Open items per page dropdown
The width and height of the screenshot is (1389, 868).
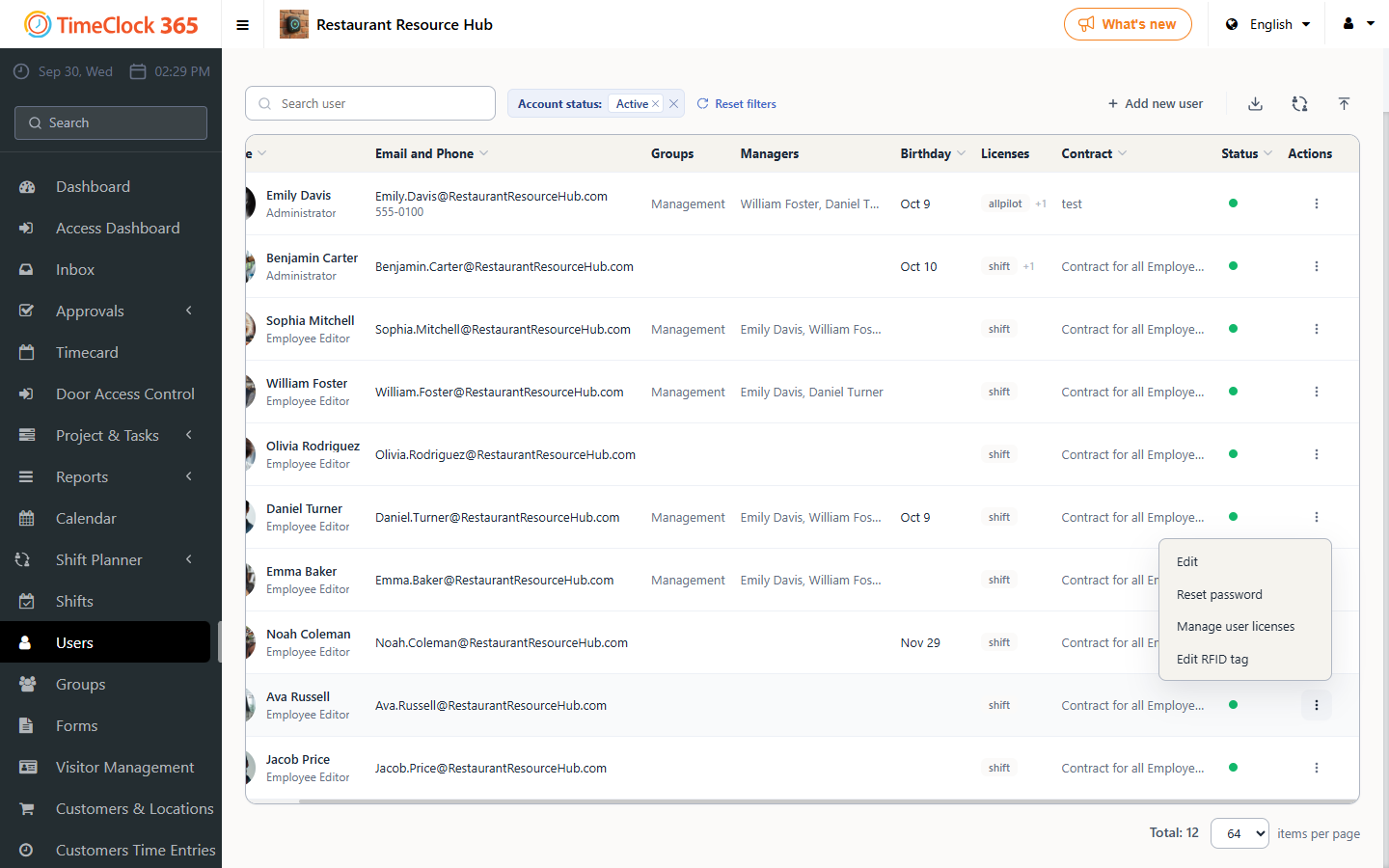pyautogui.click(x=1239, y=833)
